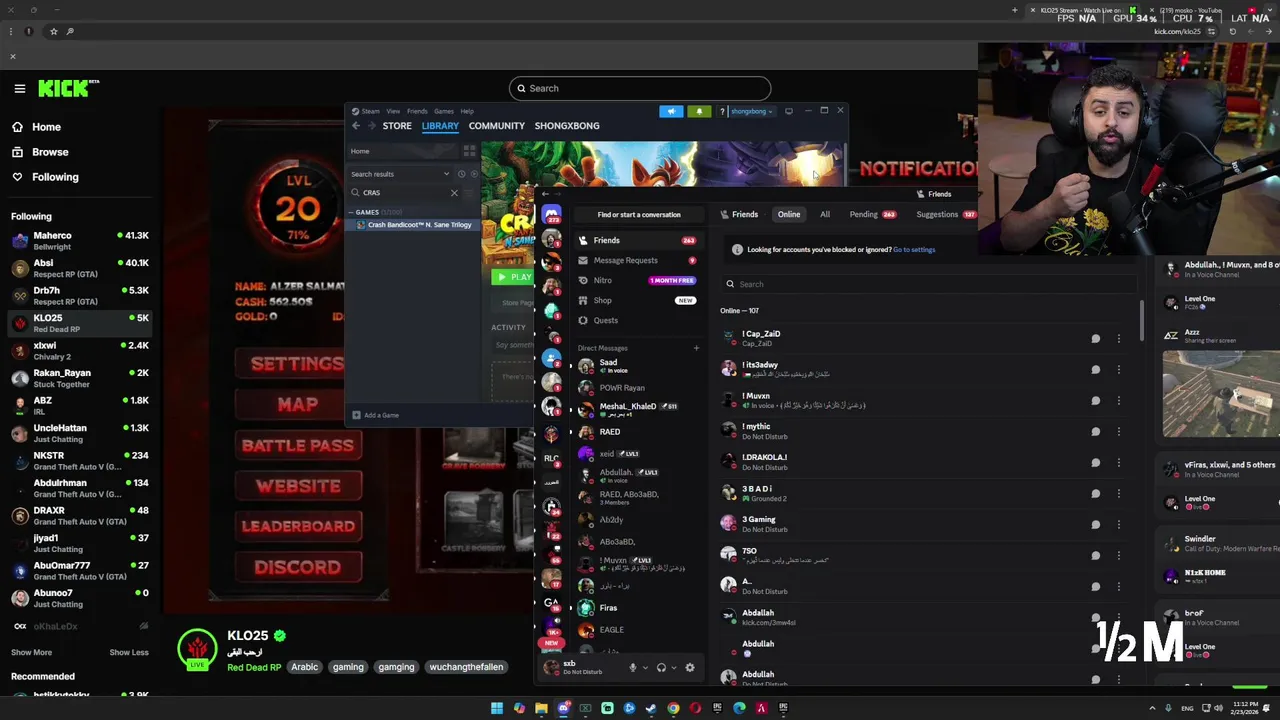Toggle Discord microphone mute
The height and width of the screenshot is (720, 1280).
tap(632, 667)
